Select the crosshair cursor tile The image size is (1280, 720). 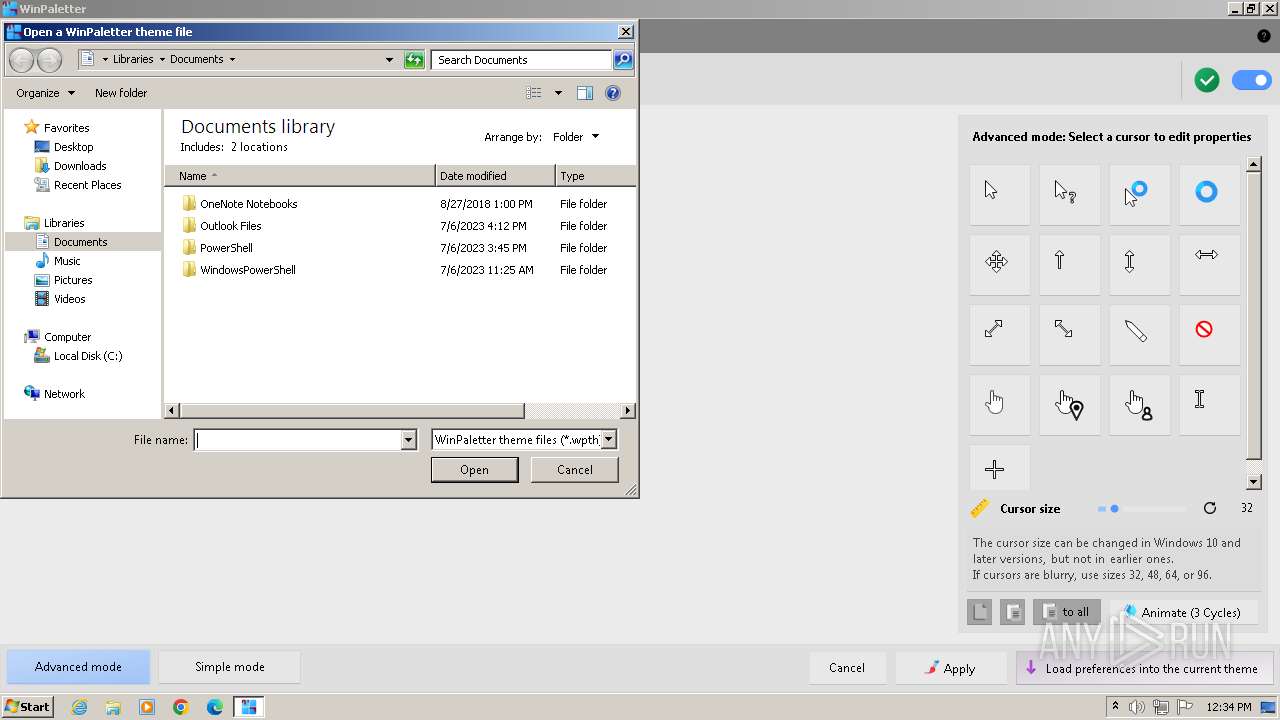999,468
